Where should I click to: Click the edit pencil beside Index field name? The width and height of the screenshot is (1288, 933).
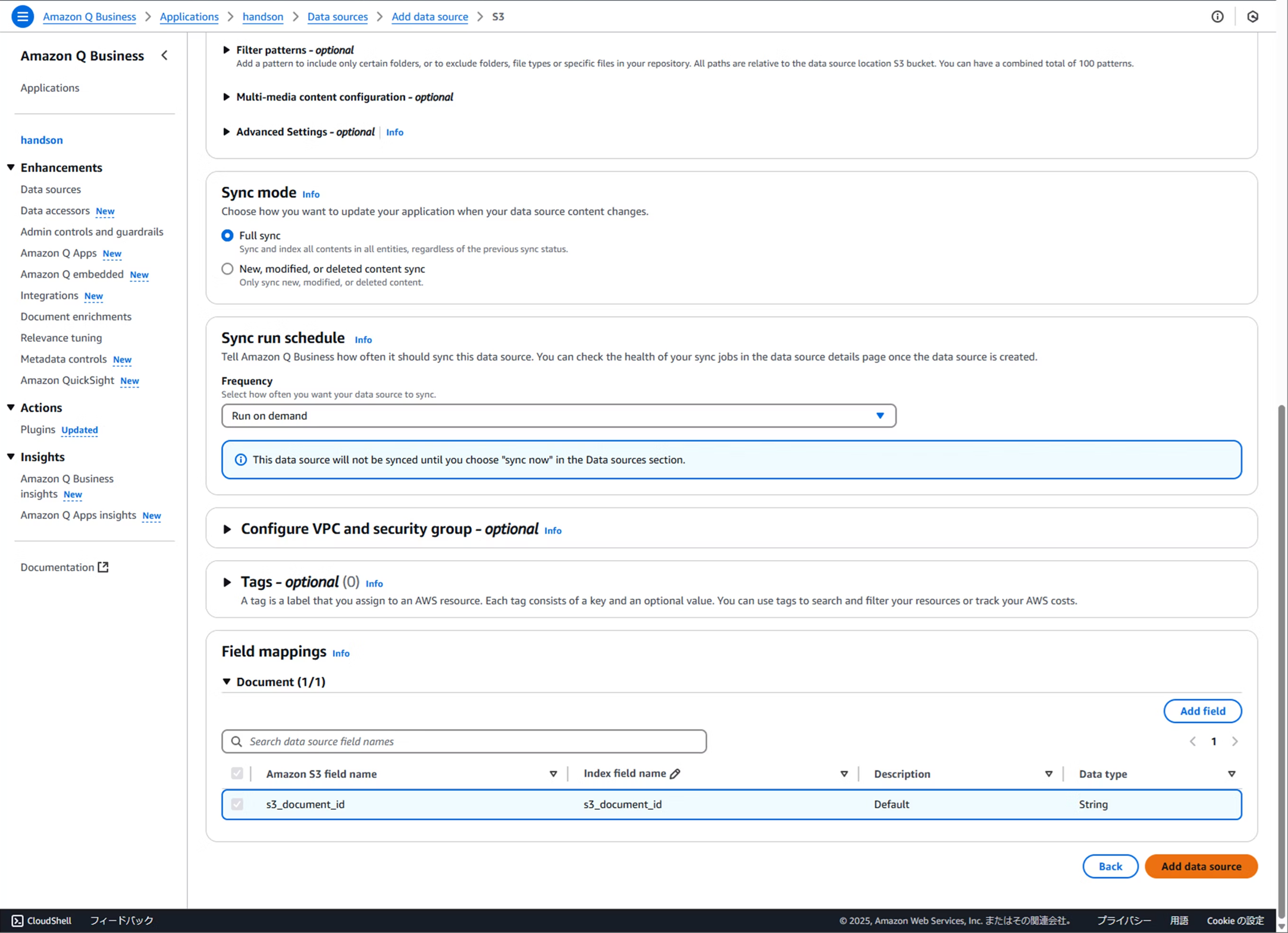[x=675, y=774]
